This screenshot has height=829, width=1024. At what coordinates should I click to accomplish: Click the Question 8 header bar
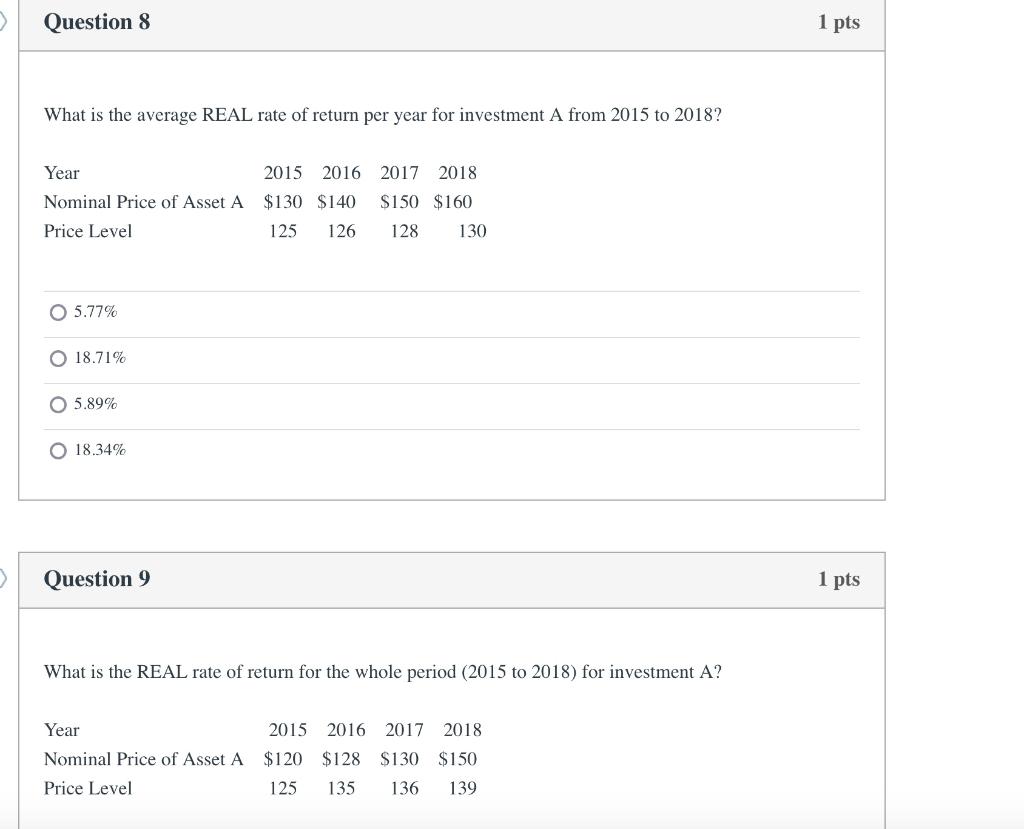(x=97, y=21)
